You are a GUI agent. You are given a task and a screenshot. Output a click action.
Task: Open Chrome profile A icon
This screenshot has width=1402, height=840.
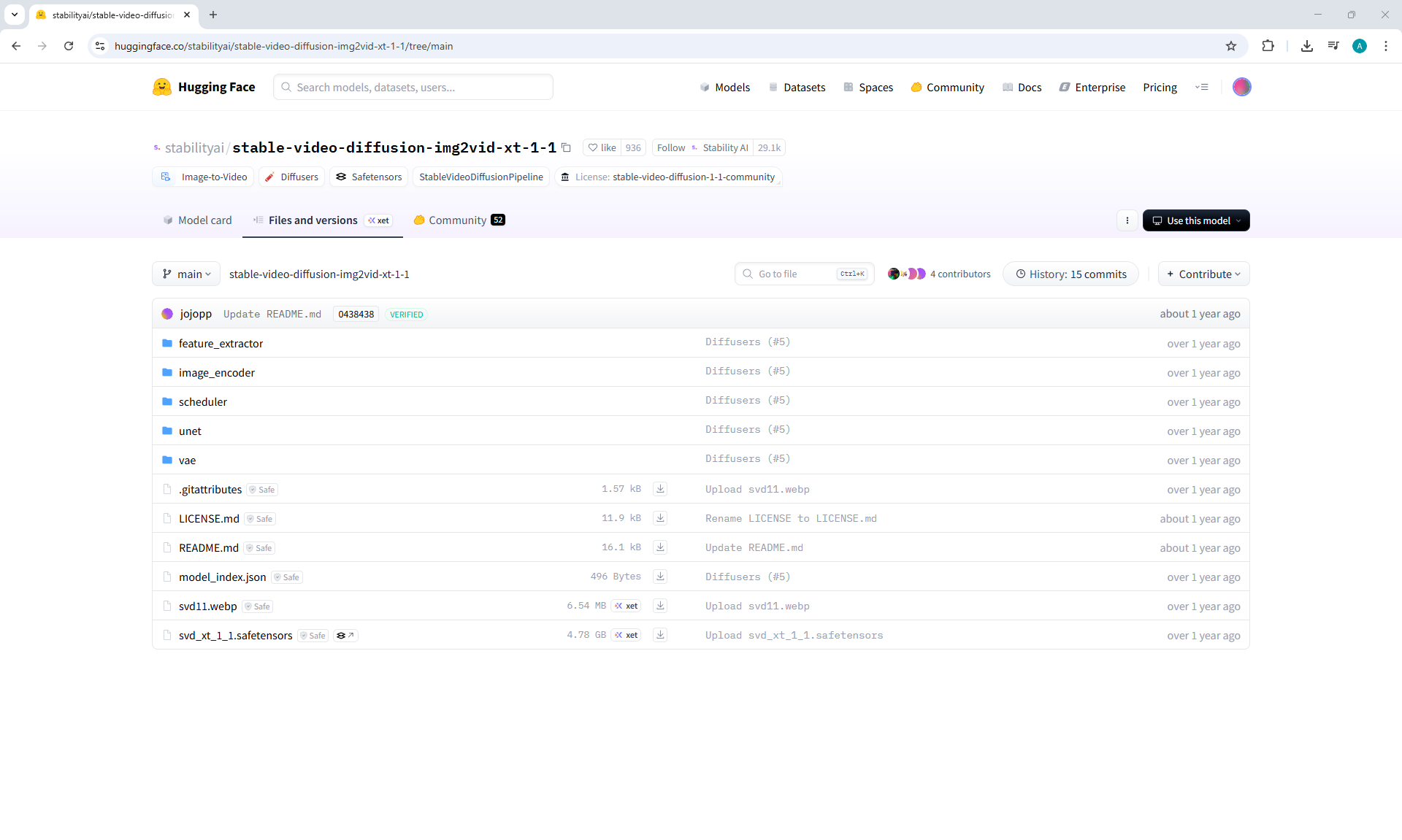1360,46
